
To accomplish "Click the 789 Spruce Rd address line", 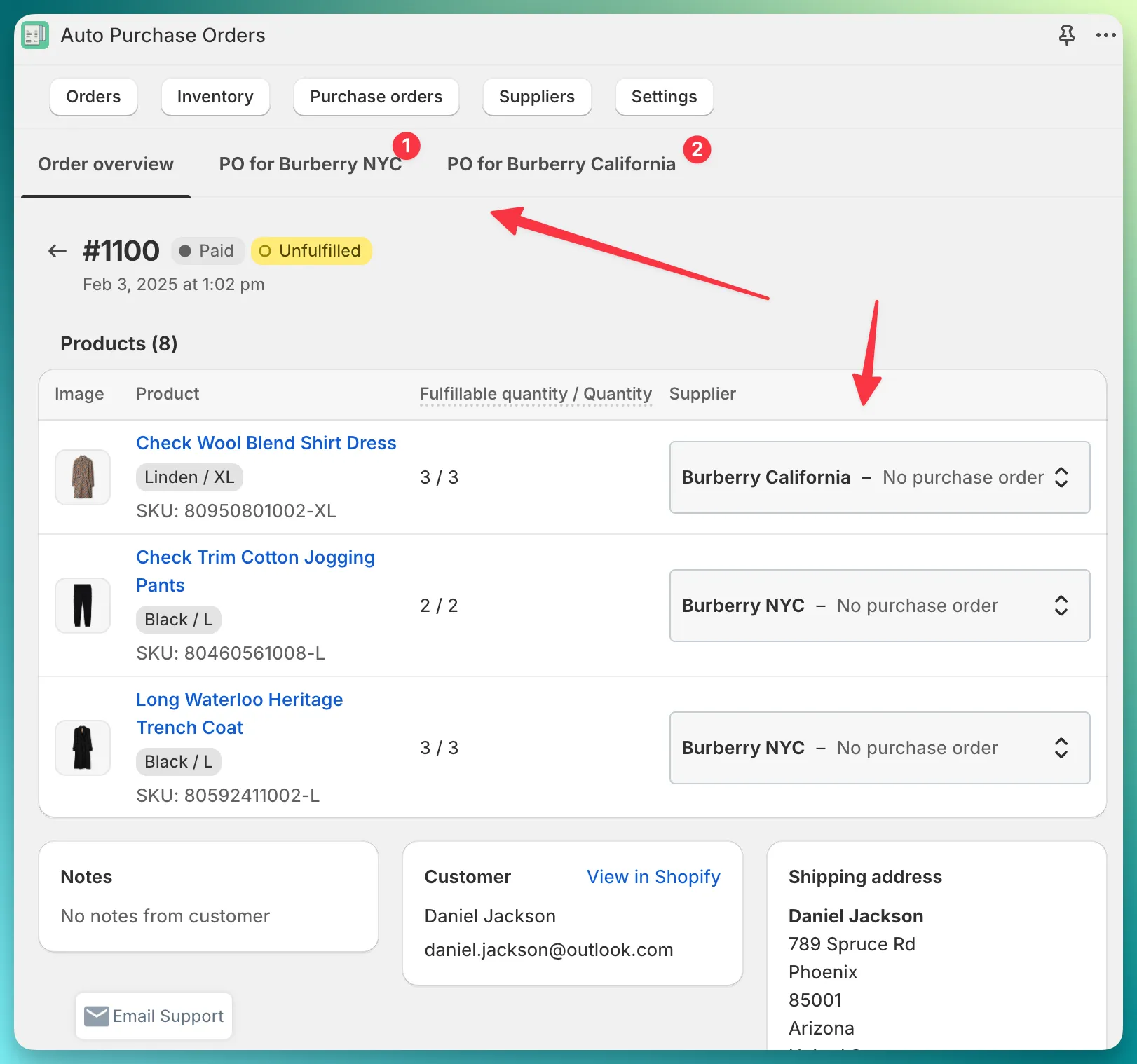I will coord(852,944).
